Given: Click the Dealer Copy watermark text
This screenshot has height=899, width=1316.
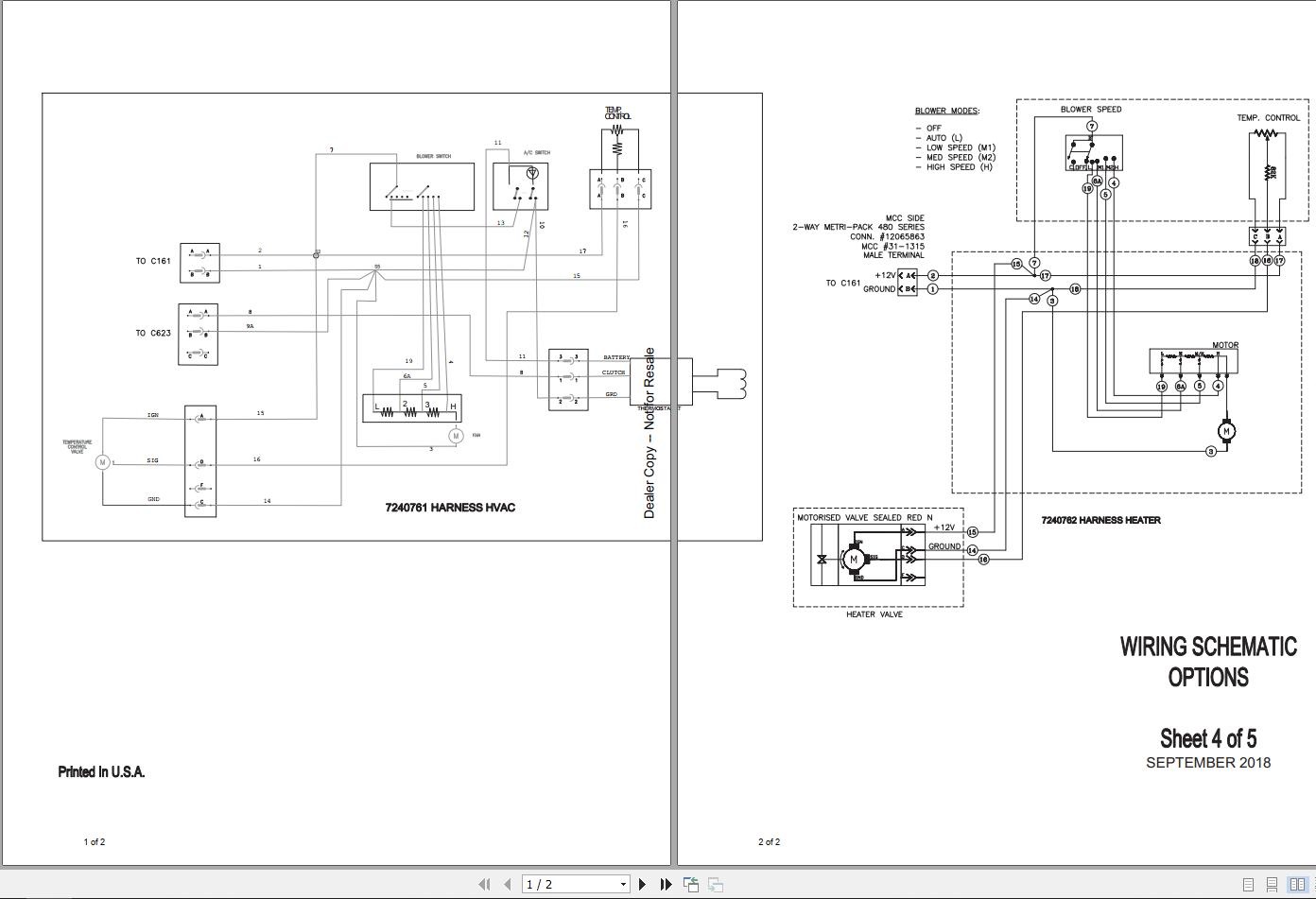Looking at the screenshot, I should tap(649, 433).
